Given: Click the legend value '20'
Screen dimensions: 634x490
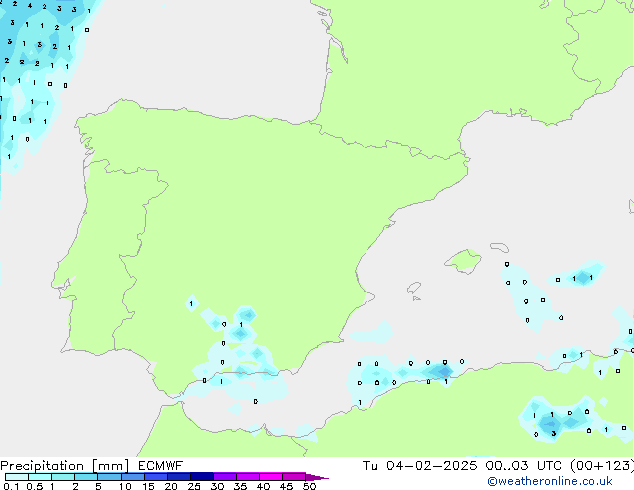Looking at the screenshot, I should tap(171, 486).
